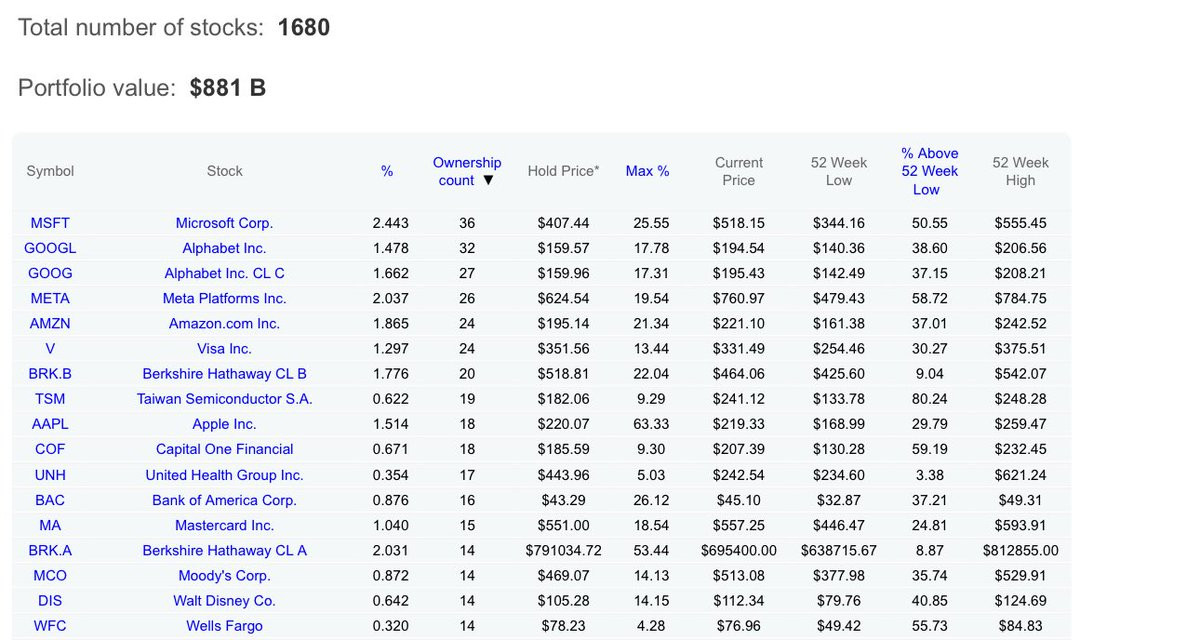The image size is (1200, 640).
Task: Open UNH symbol link
Action: click(50, 475)
